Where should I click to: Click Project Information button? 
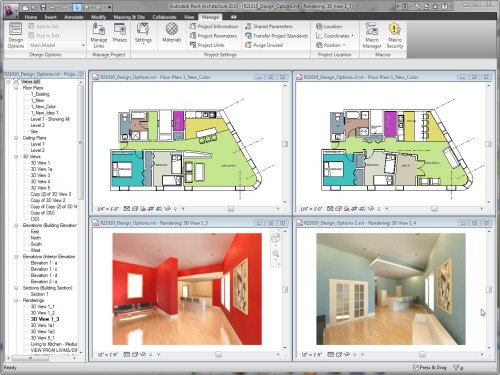214,26
